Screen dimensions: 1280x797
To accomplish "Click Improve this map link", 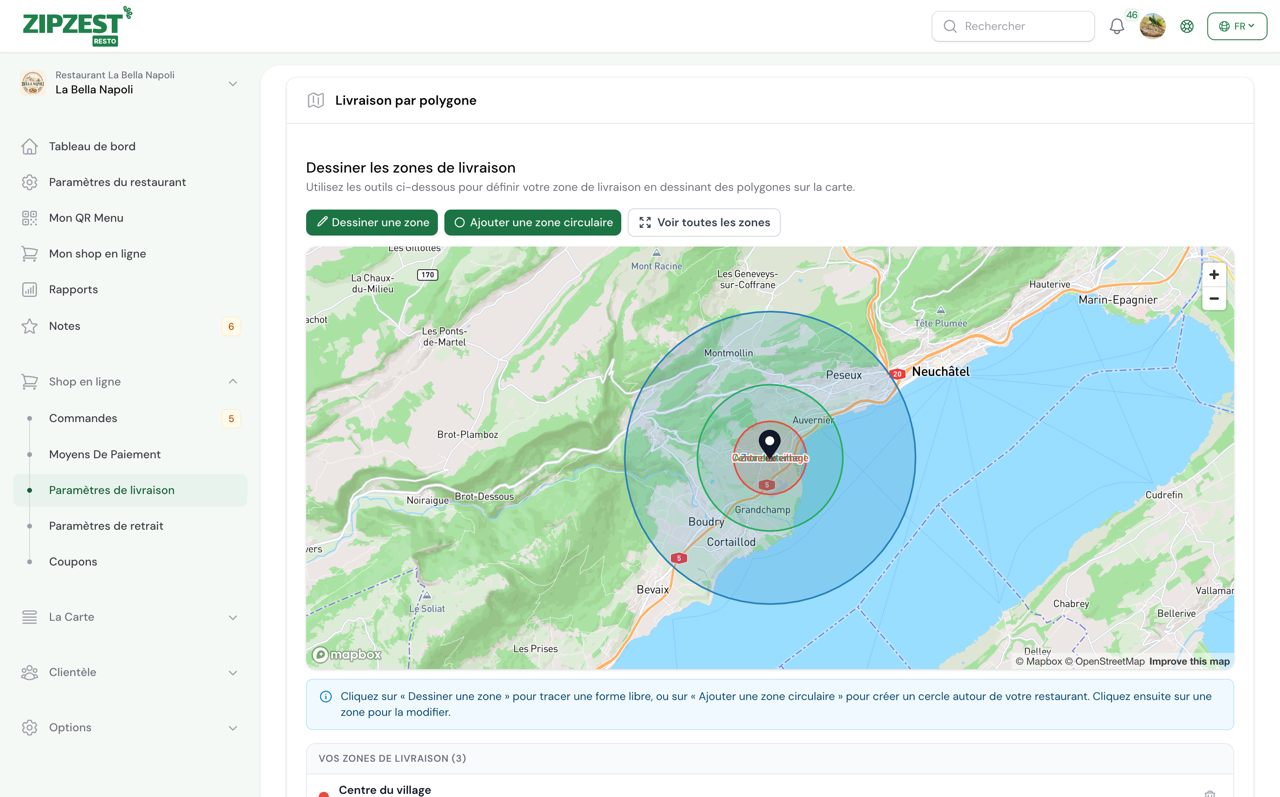I will pyautogui.click(x=1189, y=661).
